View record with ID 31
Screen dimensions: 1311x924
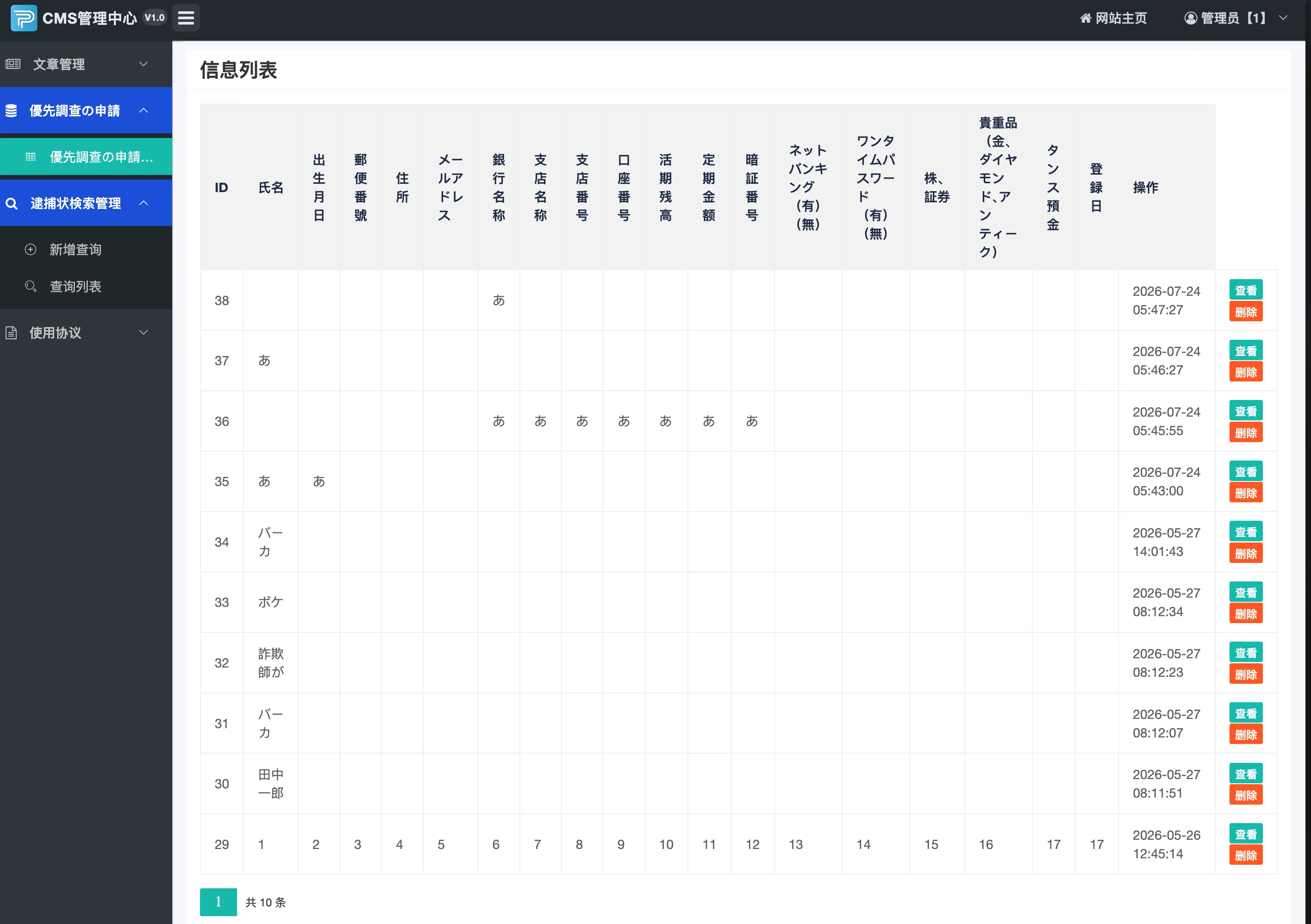[1246, 713]
